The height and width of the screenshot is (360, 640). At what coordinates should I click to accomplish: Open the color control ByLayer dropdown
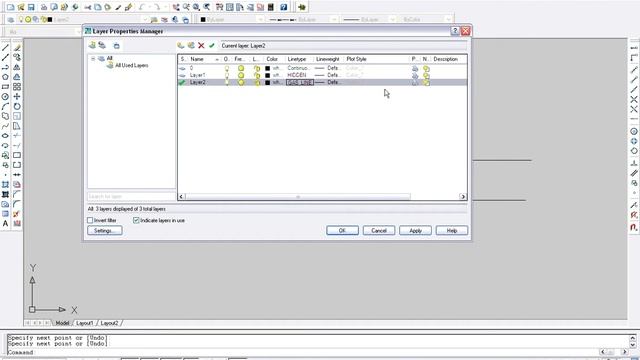click(x=260, y=19)
